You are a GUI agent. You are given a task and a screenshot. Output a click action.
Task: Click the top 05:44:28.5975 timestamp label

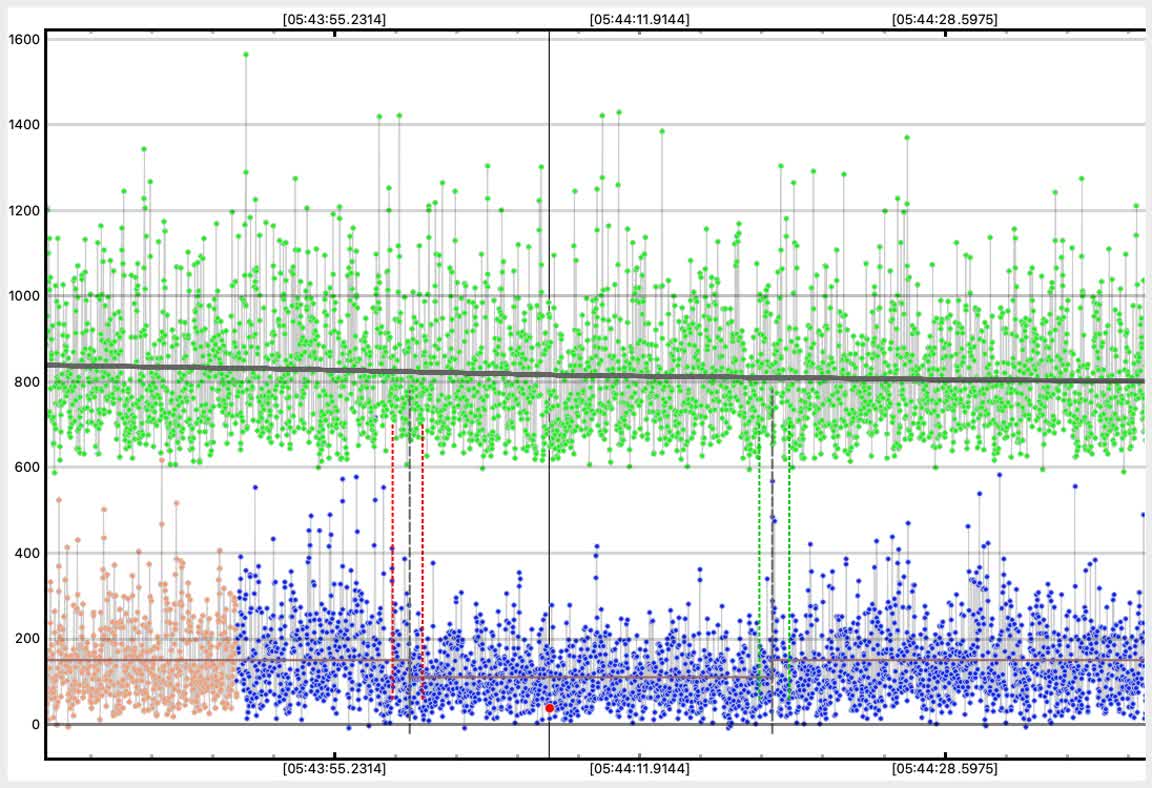[946, 19]
